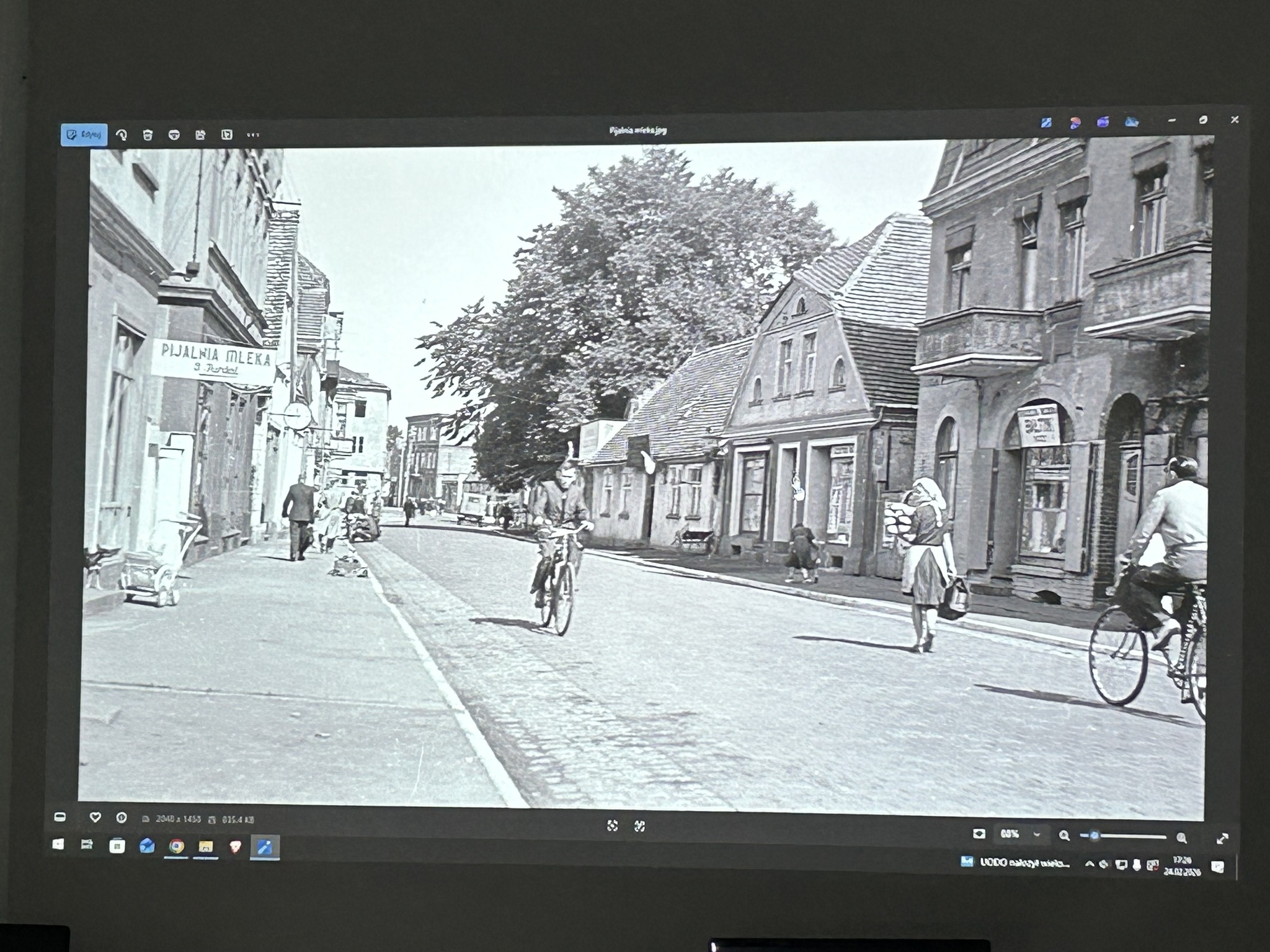Click the zoom-out magnifier icon

(x=1064, y=835)
